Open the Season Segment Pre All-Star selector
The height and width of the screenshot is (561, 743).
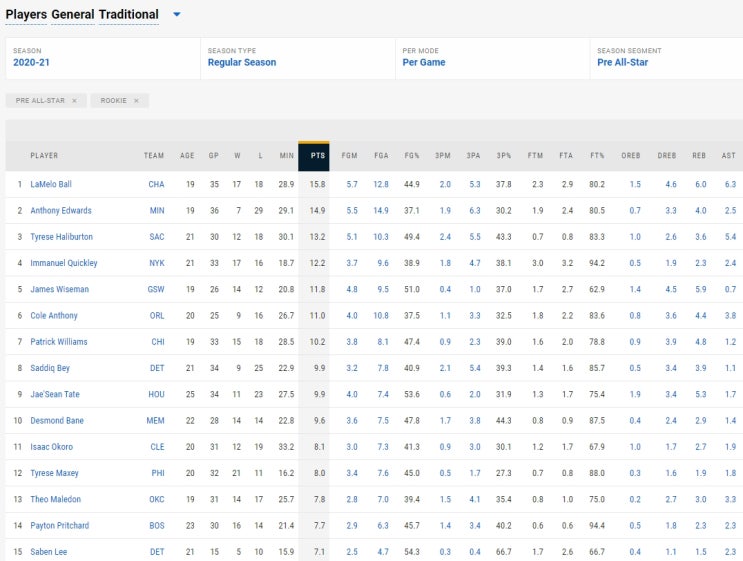pyautogui.click(x=666, y=58)
